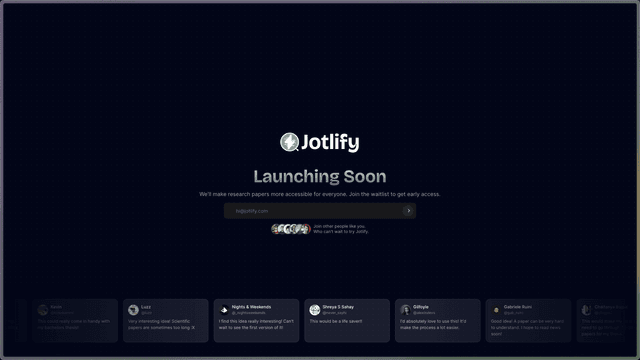640x360 pixels.
Task: Click the 'Nights & Weekends' name
Action: 251,307
